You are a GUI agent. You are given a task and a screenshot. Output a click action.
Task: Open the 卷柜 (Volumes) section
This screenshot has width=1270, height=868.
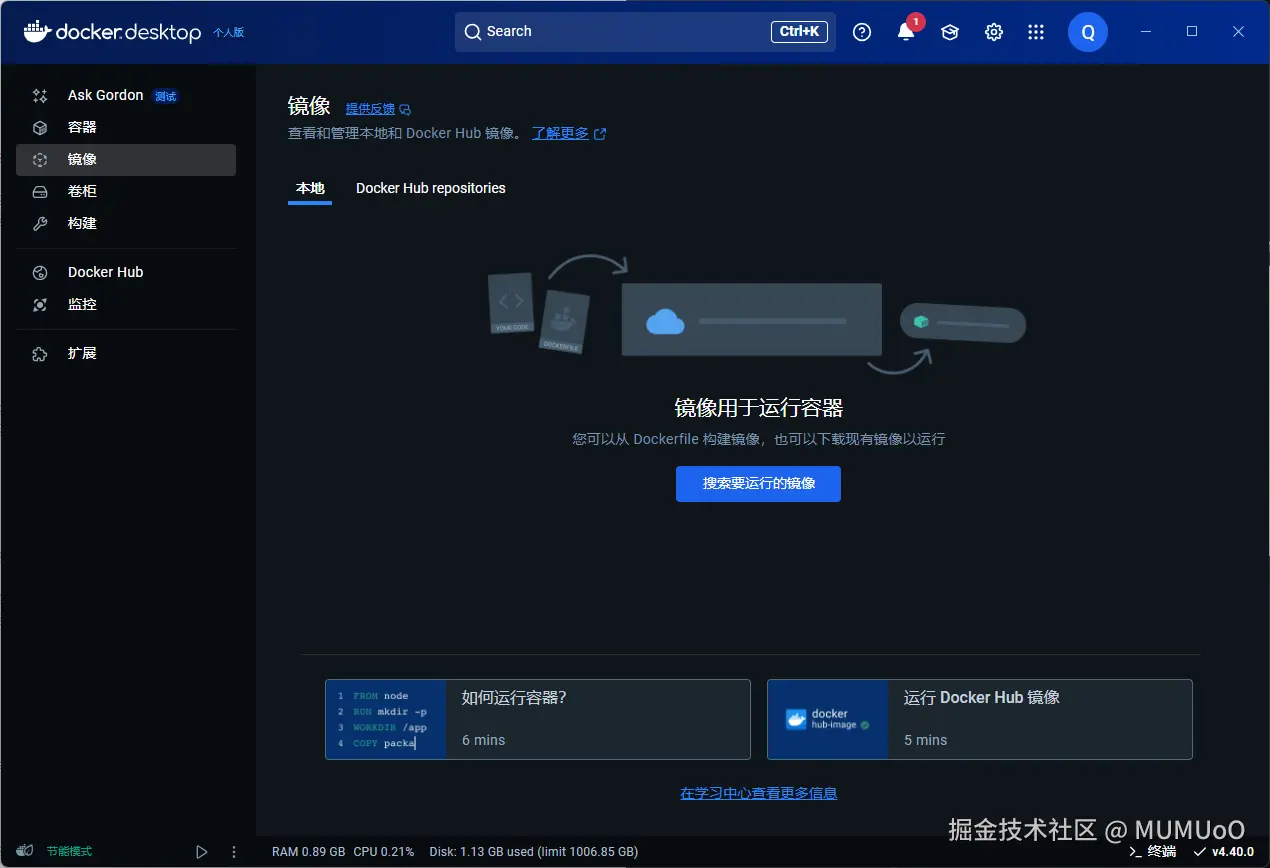(126, 192)
